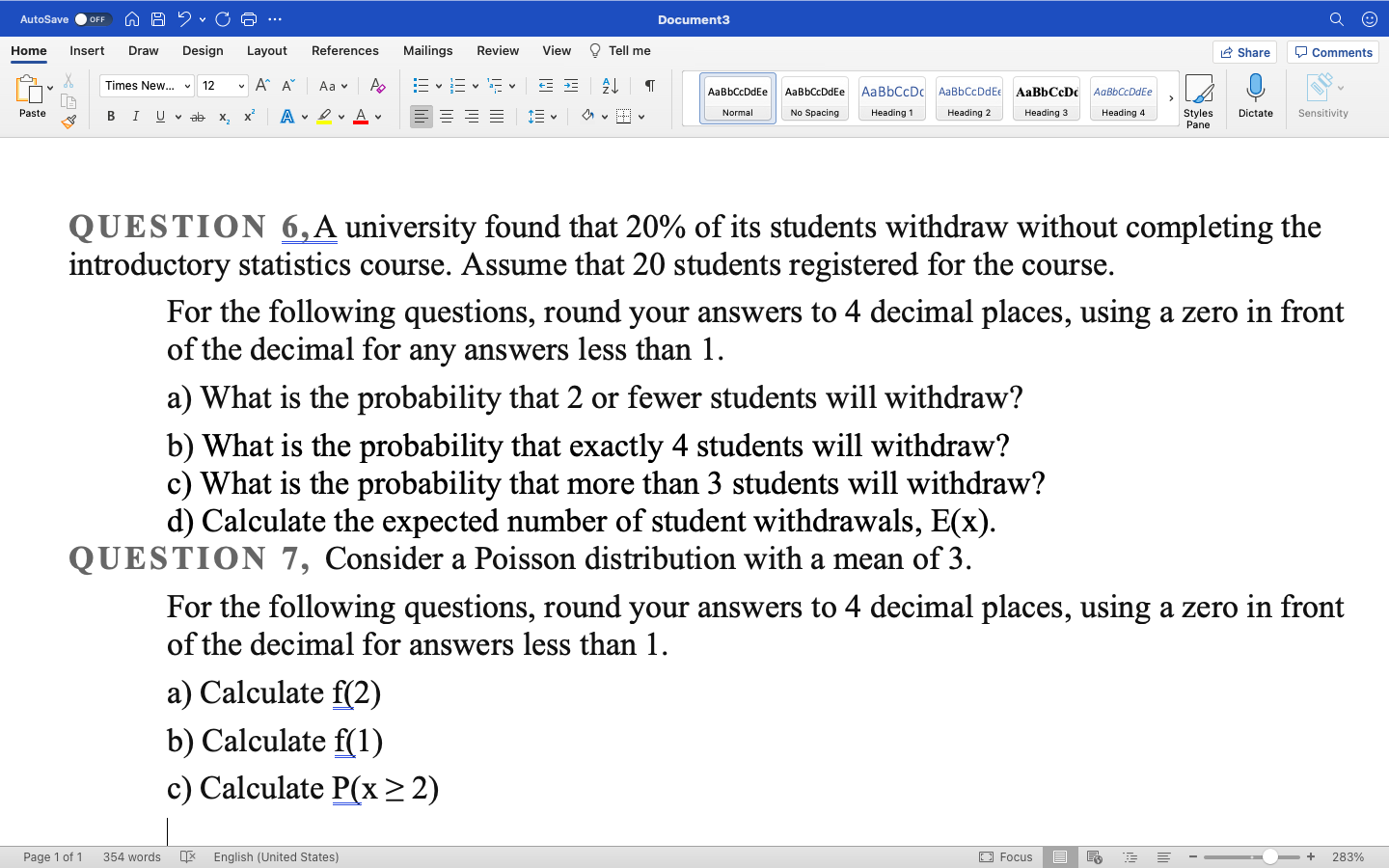
Task: Expand the styles gallery arrow
Action: (1171, 98)
